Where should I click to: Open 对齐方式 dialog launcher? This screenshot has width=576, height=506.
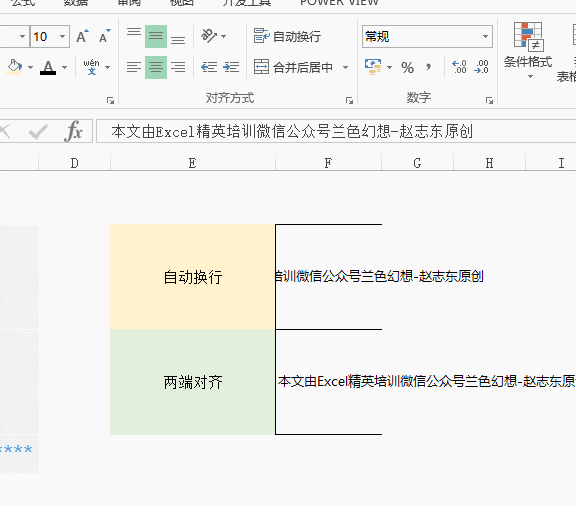[x=349, y=100]
